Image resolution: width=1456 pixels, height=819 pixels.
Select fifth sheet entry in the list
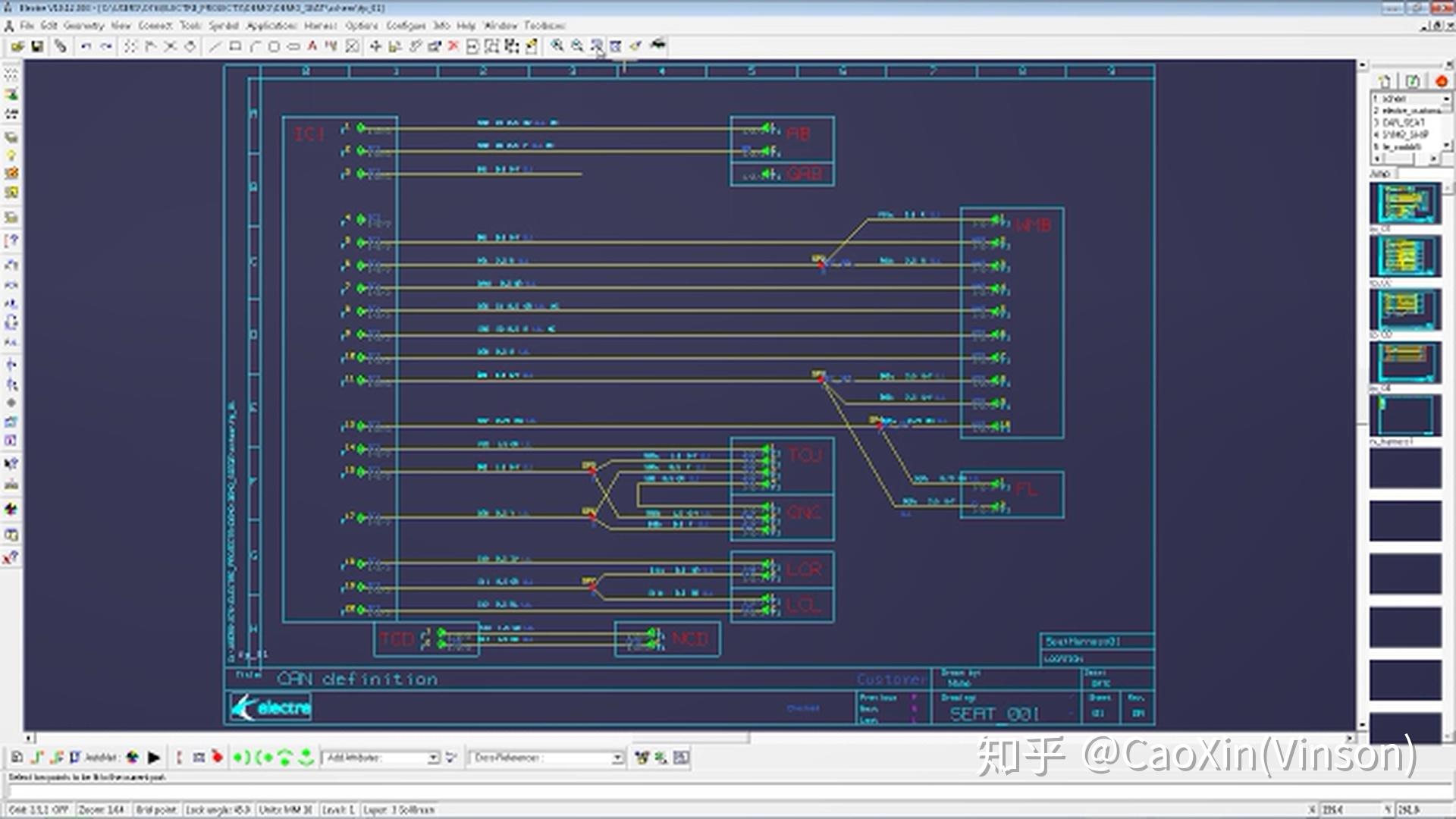tap(1407, 146)
